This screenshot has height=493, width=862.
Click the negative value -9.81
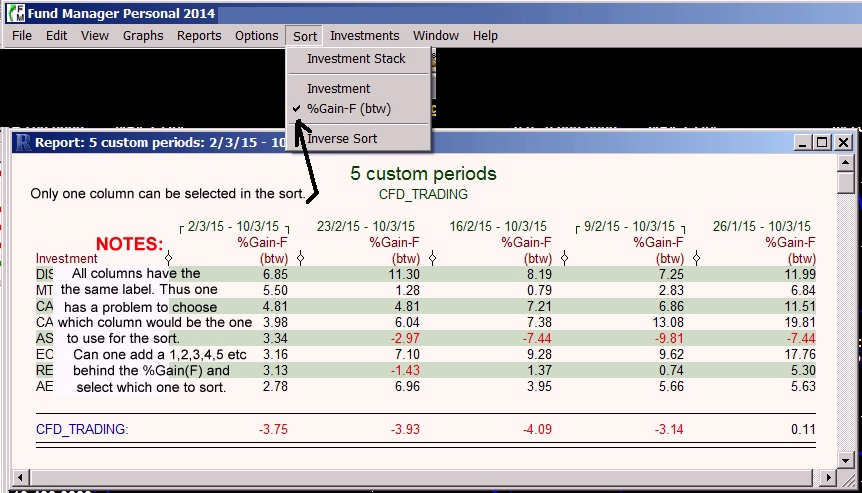click(x=670, y=339)
